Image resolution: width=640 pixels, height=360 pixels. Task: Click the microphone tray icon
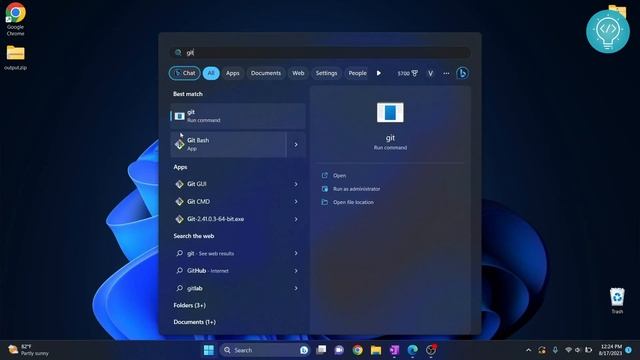555,350
